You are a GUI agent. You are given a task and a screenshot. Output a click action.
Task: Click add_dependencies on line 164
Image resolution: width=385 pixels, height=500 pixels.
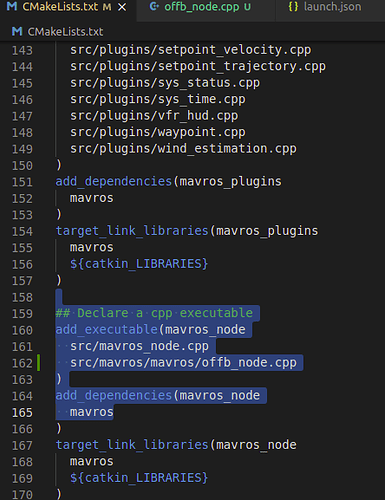point(113,396)
